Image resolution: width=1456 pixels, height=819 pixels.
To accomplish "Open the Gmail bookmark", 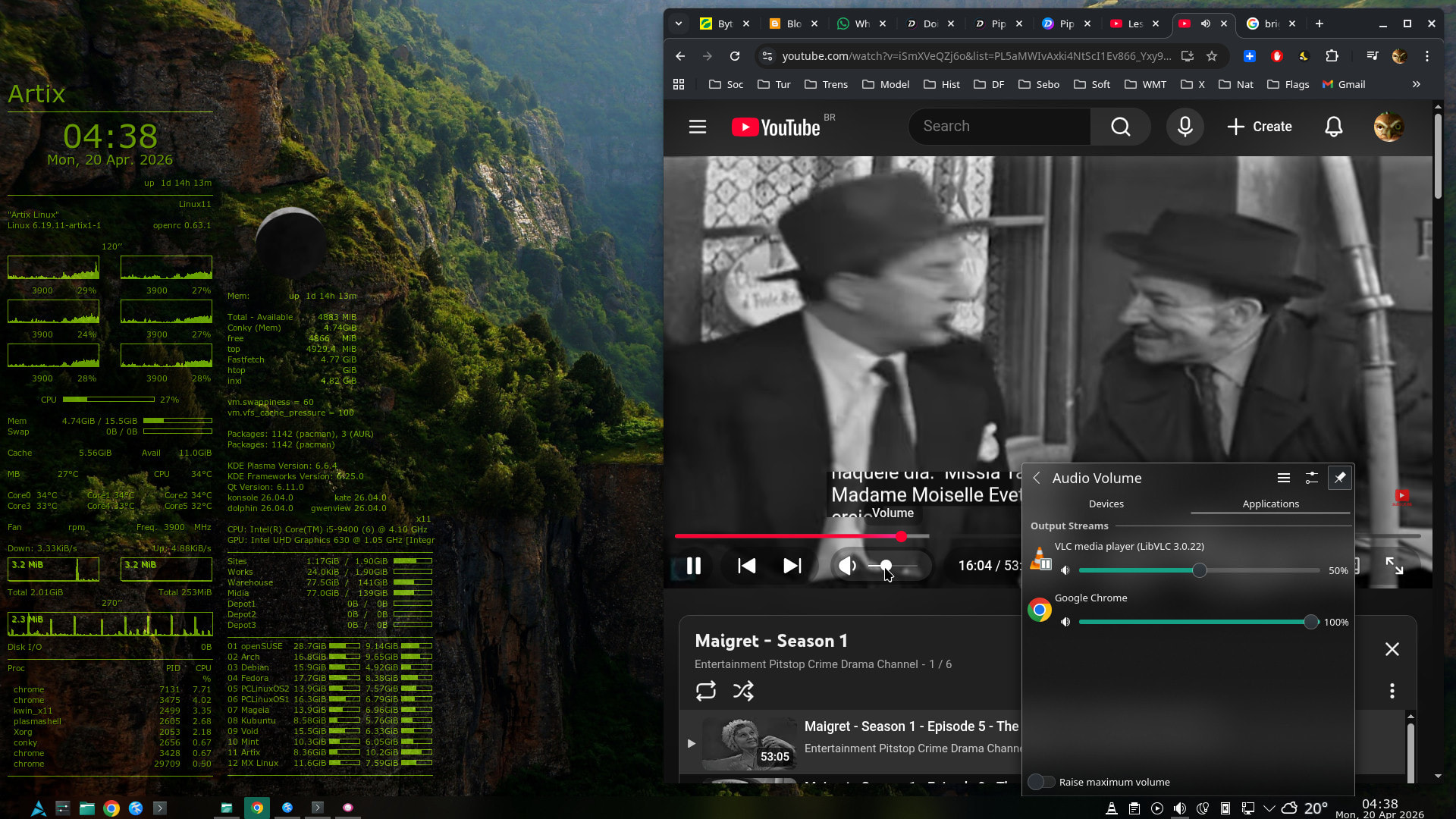I will click(1343, 84).
